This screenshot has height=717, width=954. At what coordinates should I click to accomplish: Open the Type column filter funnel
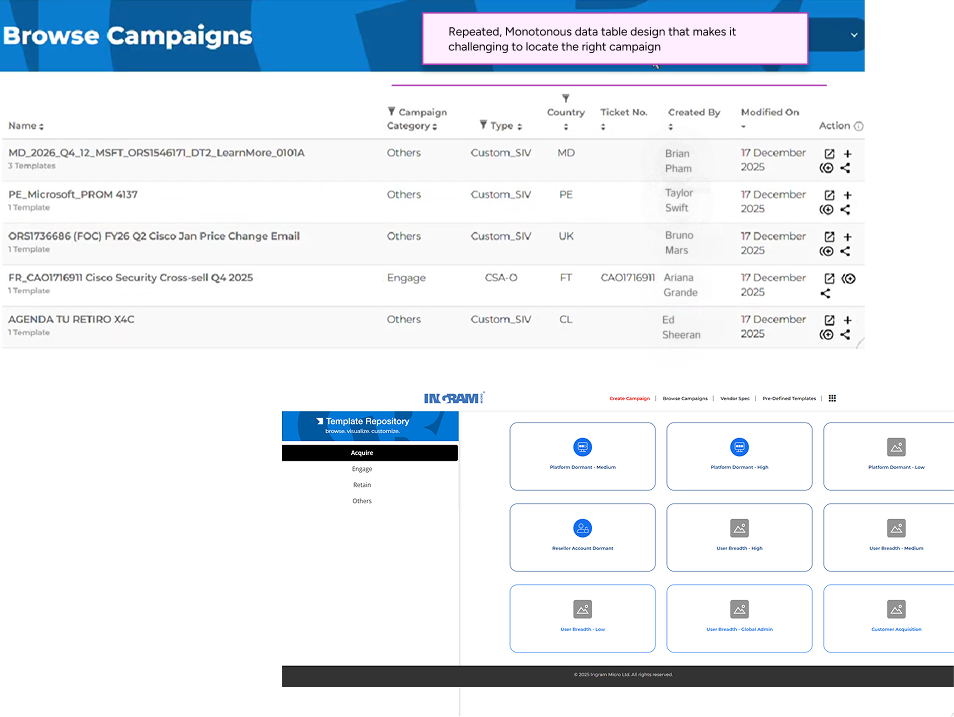coord(483,125)
